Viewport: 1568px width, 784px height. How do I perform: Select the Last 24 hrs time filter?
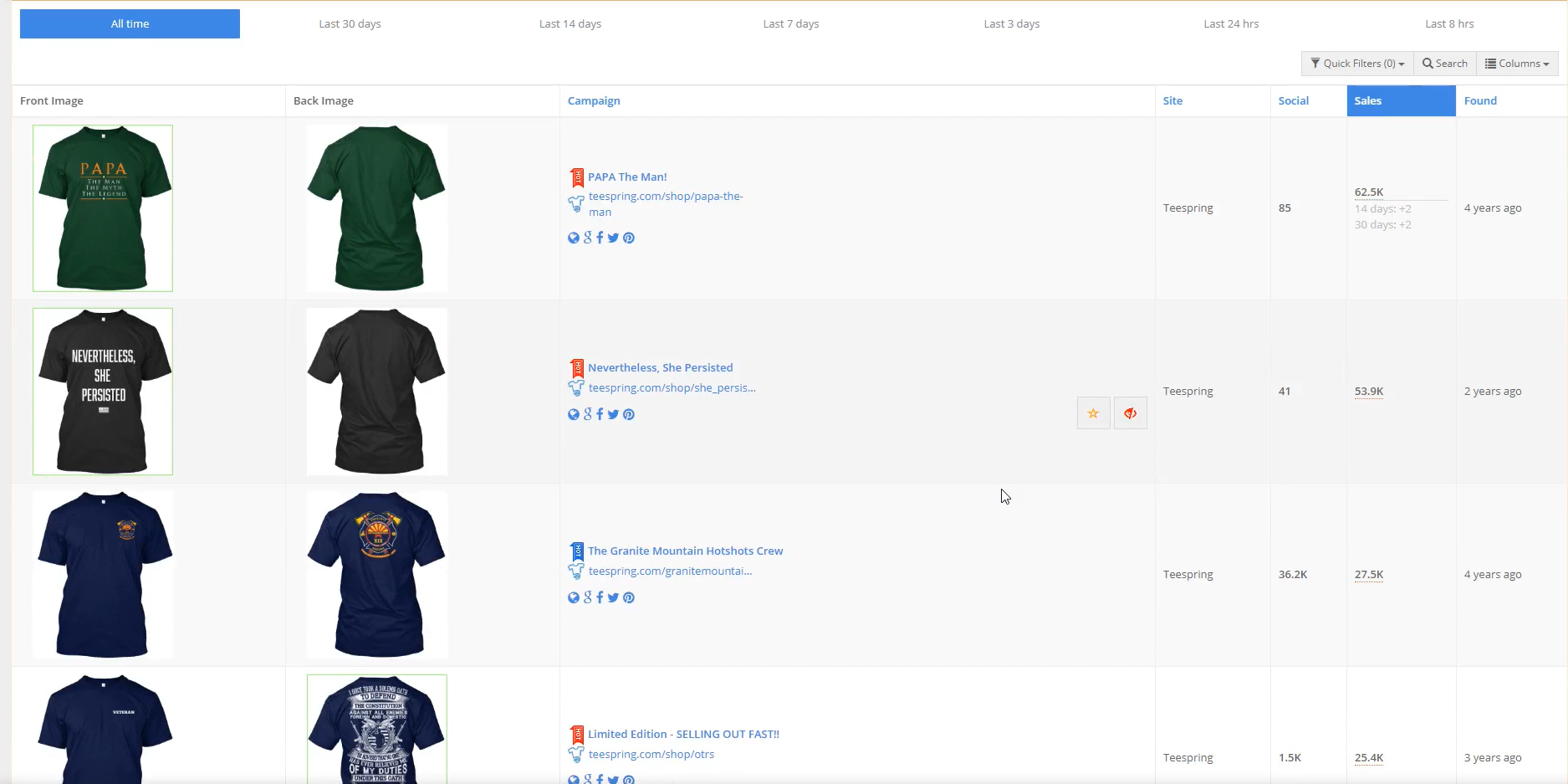pos(1231,23)
